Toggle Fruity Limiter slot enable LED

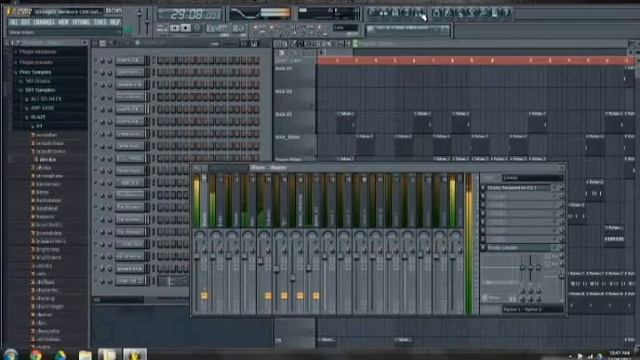[483, 247]
